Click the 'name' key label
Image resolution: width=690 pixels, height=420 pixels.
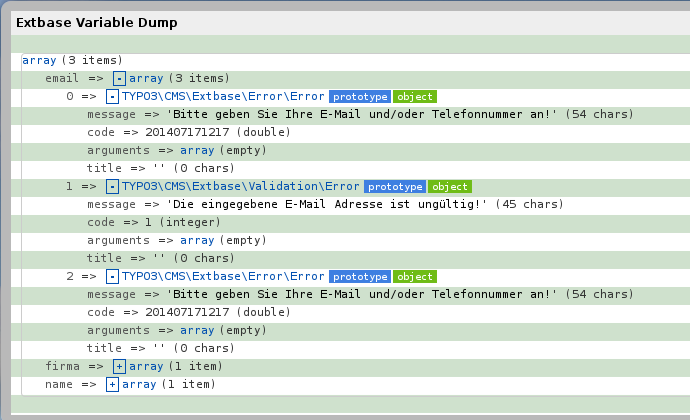click(59, 384)
